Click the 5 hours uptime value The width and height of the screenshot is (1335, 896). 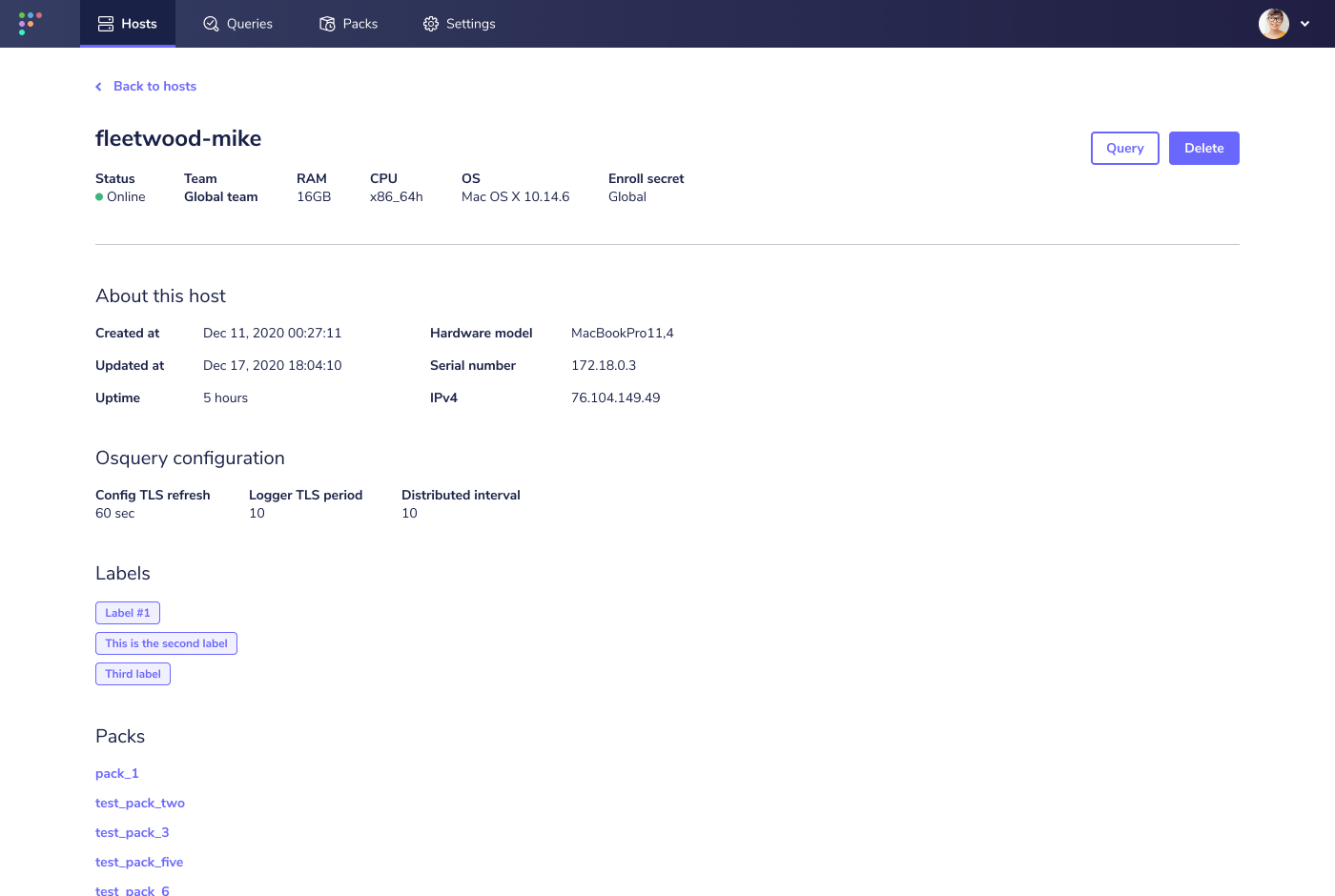[226, 397]
